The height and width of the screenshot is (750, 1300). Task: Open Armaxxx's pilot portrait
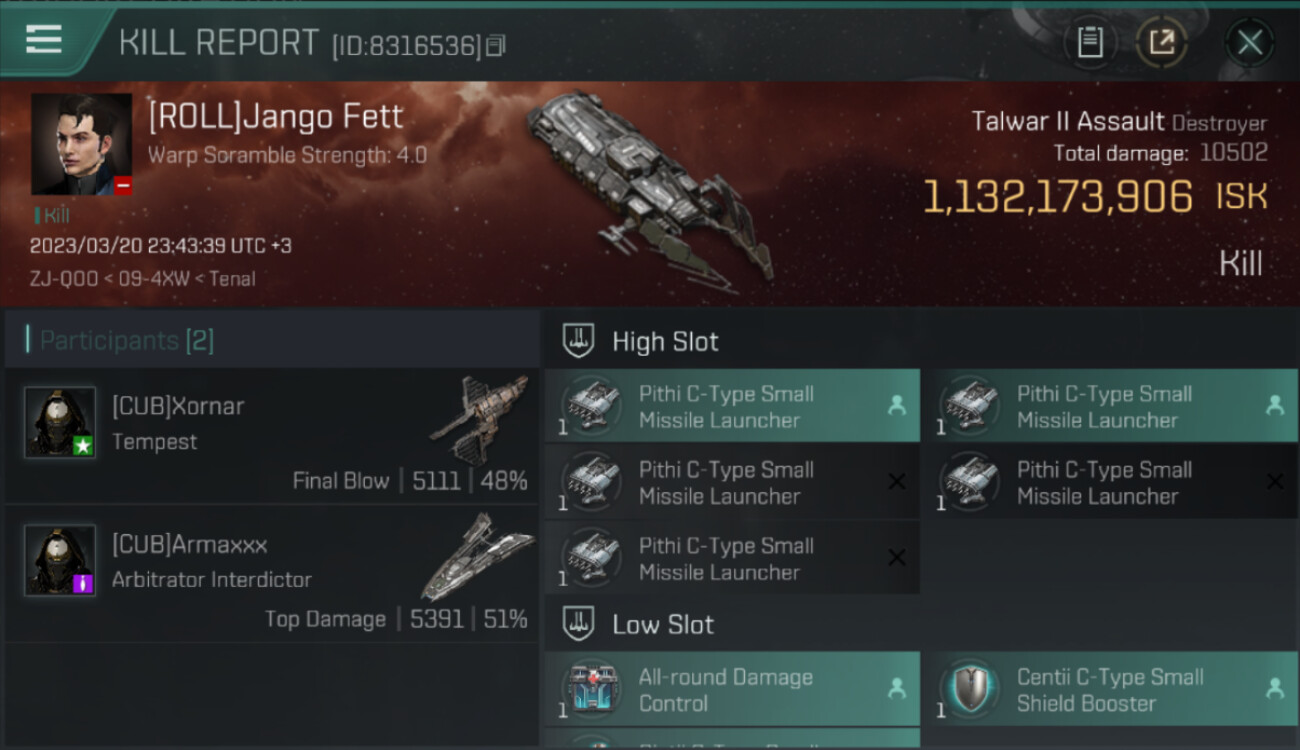[x=60, y=560]
